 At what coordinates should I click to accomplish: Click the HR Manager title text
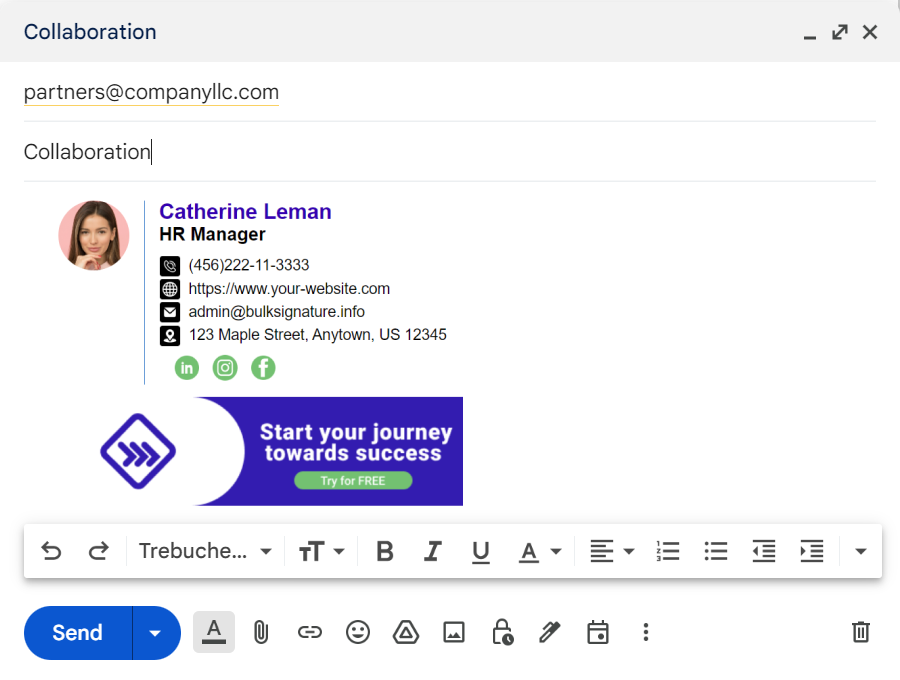point(212,234)
